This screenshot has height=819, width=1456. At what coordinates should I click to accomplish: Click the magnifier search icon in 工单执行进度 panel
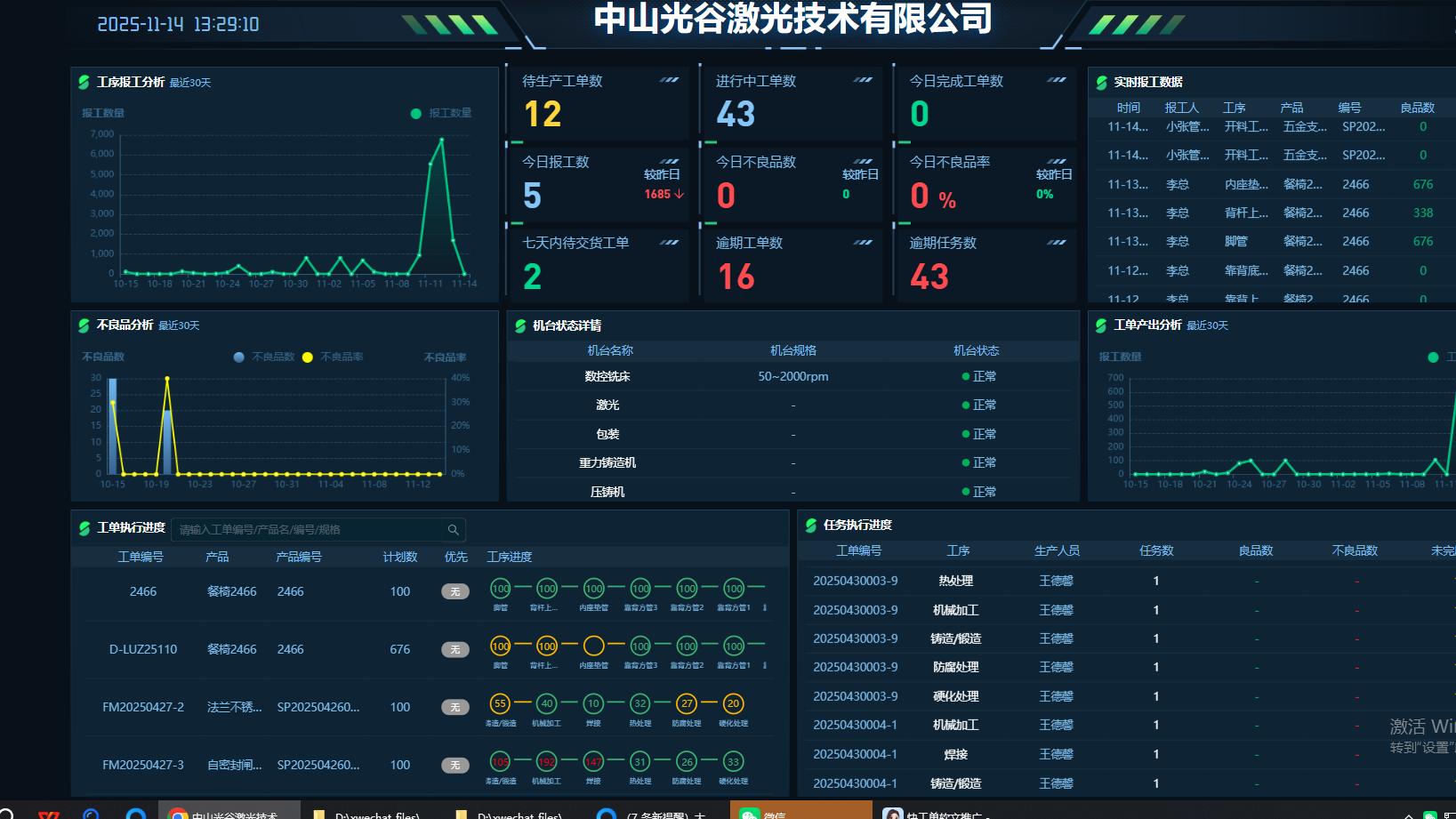click(x=454, y=529)
